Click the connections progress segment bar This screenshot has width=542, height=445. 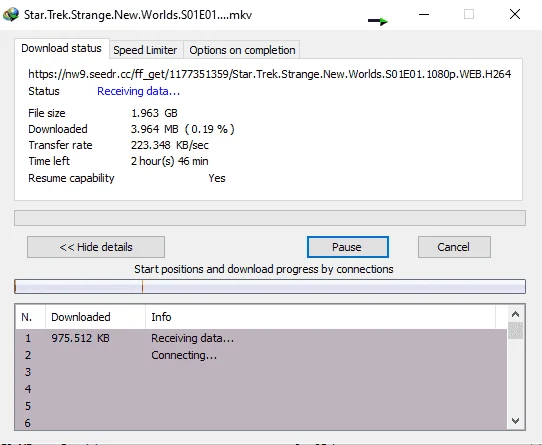point(270,286)
